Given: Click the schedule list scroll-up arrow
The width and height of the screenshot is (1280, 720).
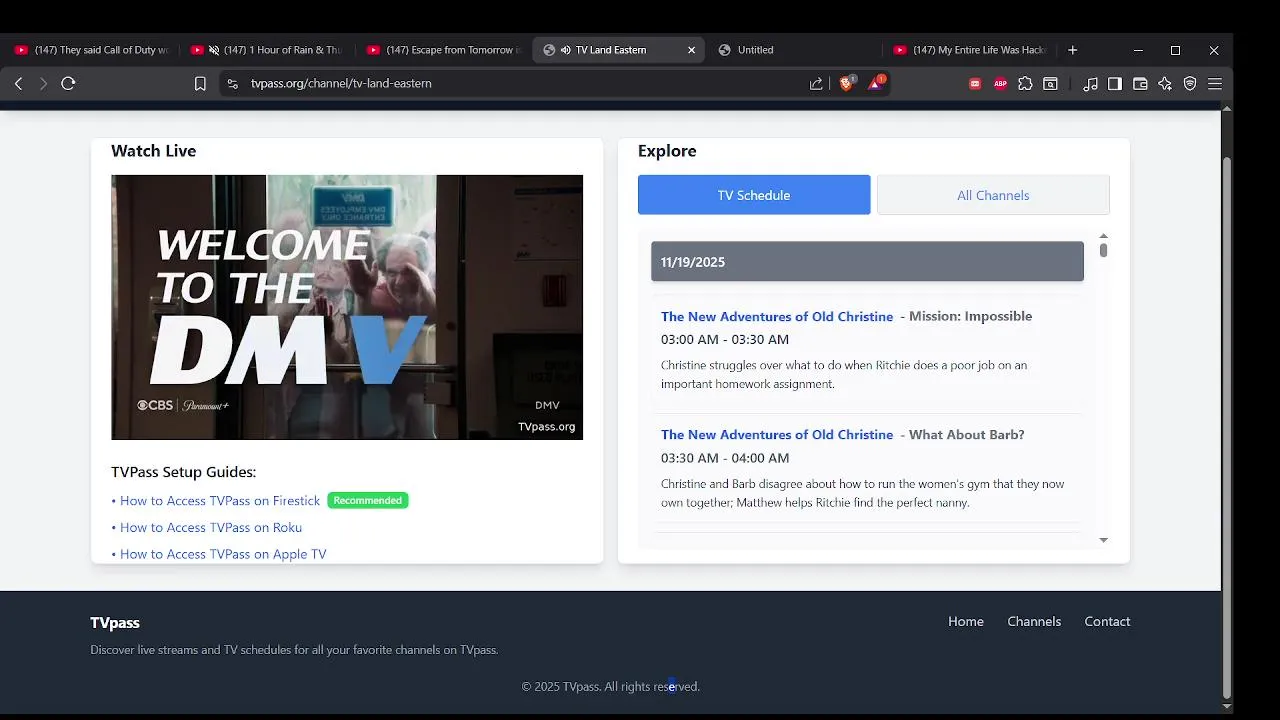Looking at the screenshot, I should tap(1103, 236).
